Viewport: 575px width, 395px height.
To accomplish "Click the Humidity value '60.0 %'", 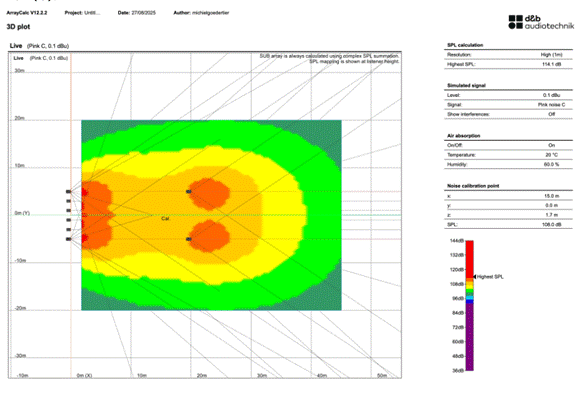I will point(552,164).
